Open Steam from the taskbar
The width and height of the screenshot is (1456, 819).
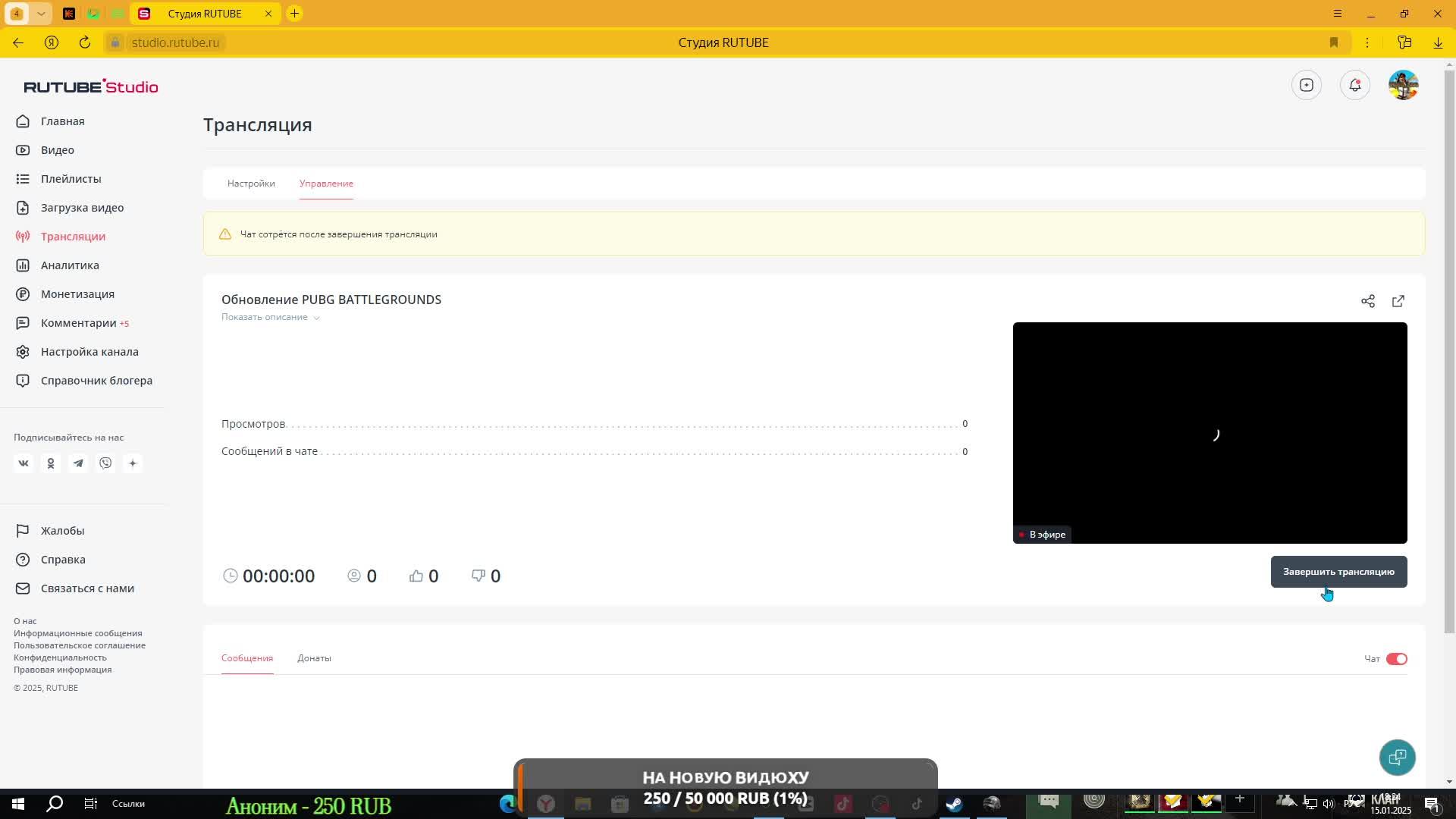pos(954,804)
